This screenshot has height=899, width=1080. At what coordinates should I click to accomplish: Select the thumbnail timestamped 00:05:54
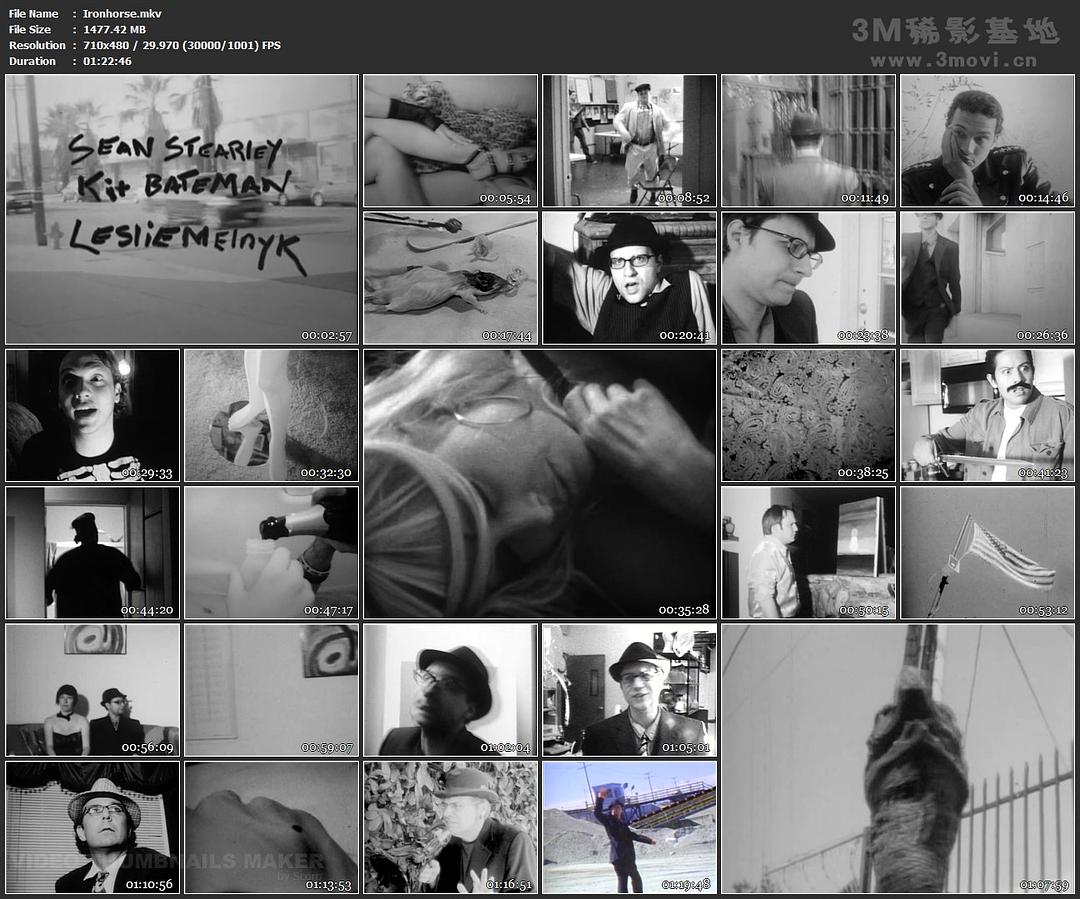click(x=450, y=140)
